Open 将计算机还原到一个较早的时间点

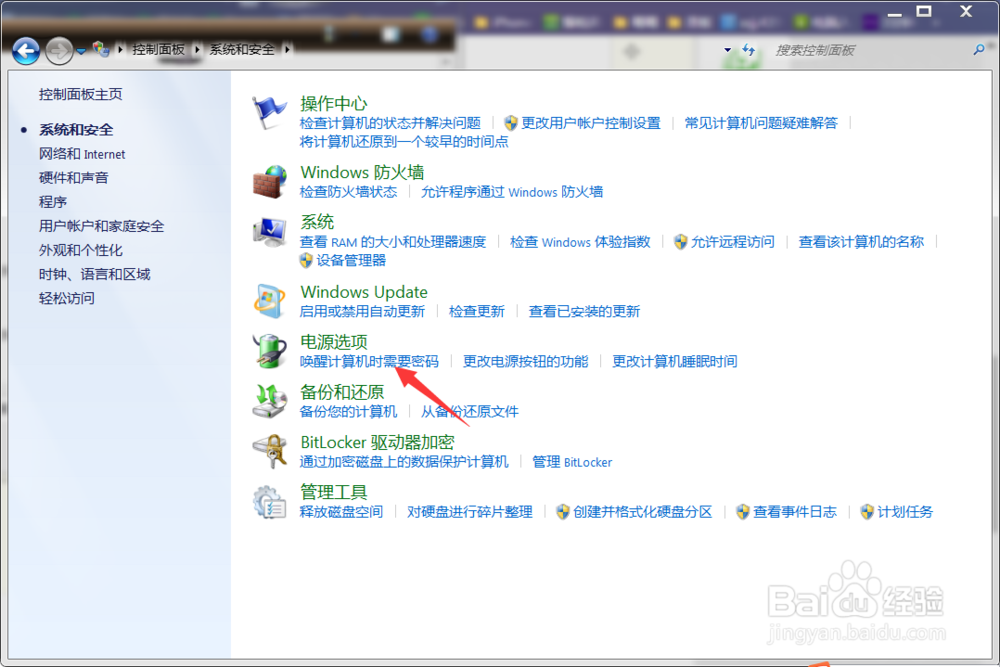(x=404, y=142)
